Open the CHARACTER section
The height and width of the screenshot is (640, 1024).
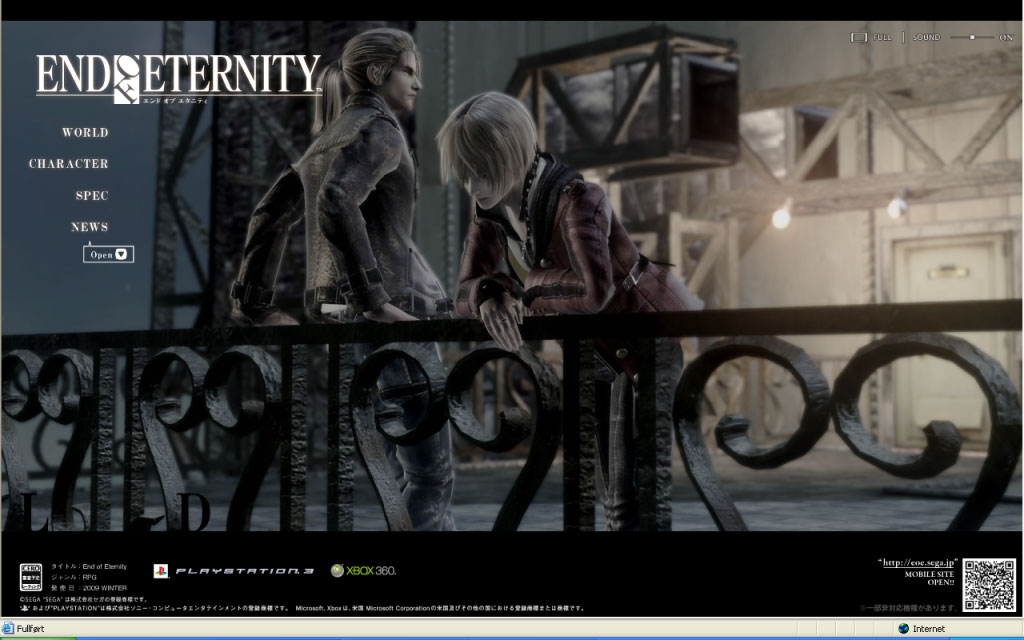(69, 164)
